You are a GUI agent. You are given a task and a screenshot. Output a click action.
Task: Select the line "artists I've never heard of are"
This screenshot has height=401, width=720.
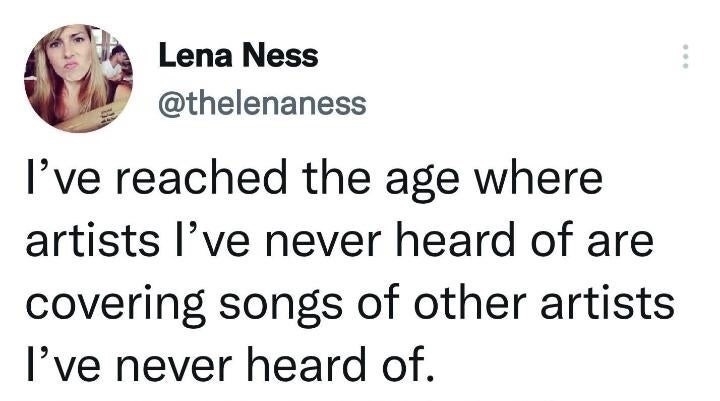(339, 241)
